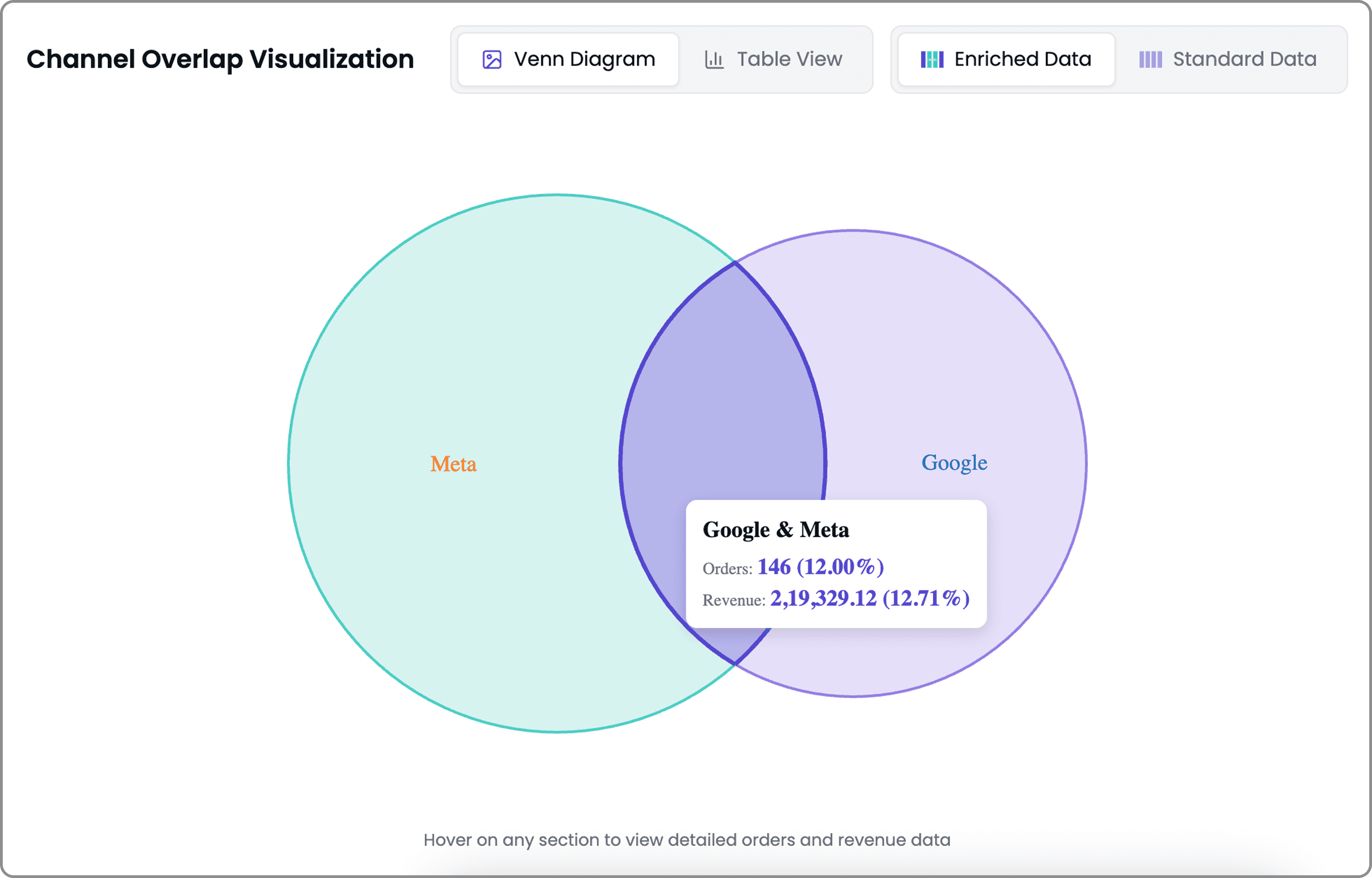Click the Revenue label in the tooltip
Screen dimensions: 1372x878
pos(733,600)
